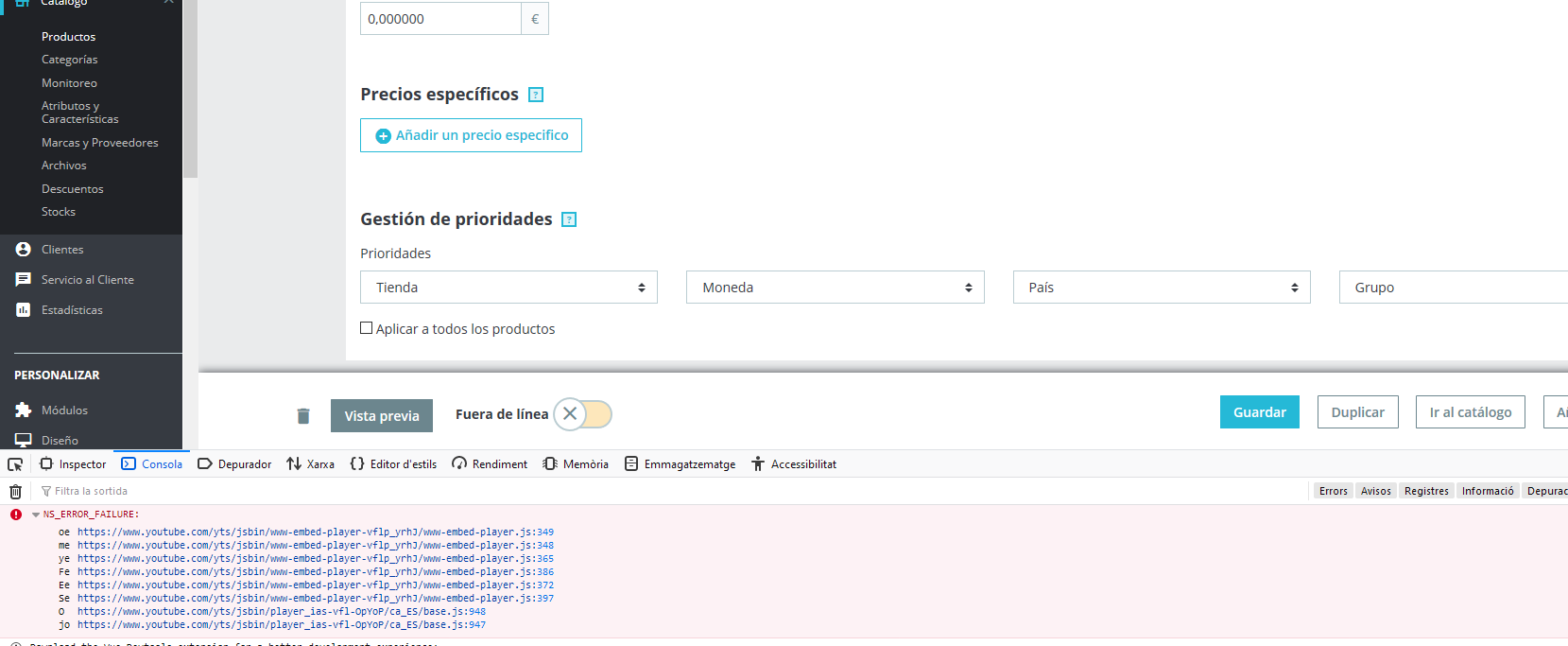Activate the devtools element picker icon
The height and width of the screenshot is (646, 1568).
[x=15, y=464]
